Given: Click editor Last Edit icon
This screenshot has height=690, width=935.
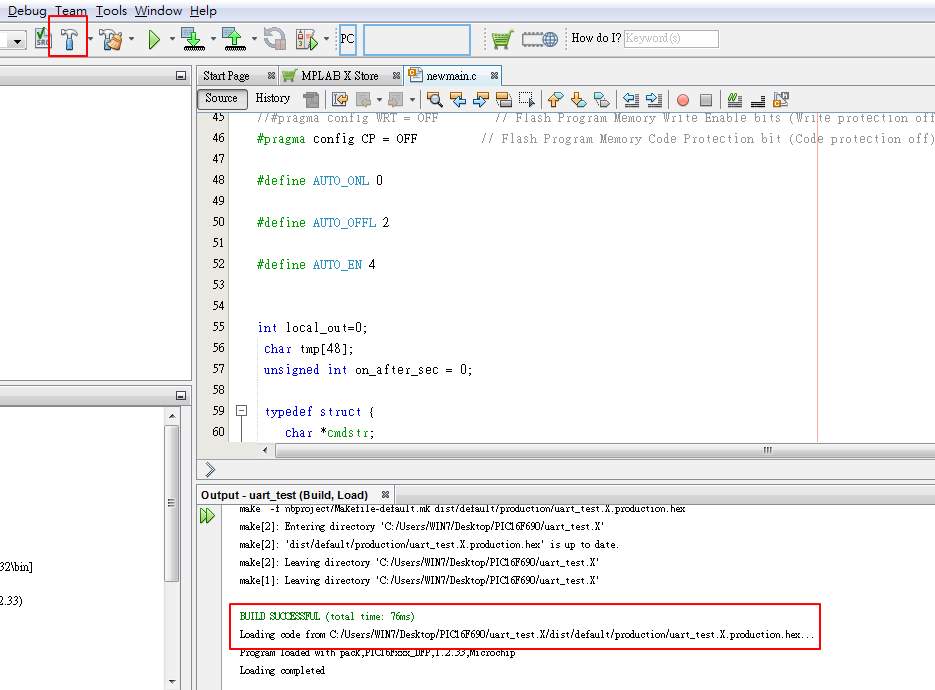Looking at the screenshot, I should (340, 100).
